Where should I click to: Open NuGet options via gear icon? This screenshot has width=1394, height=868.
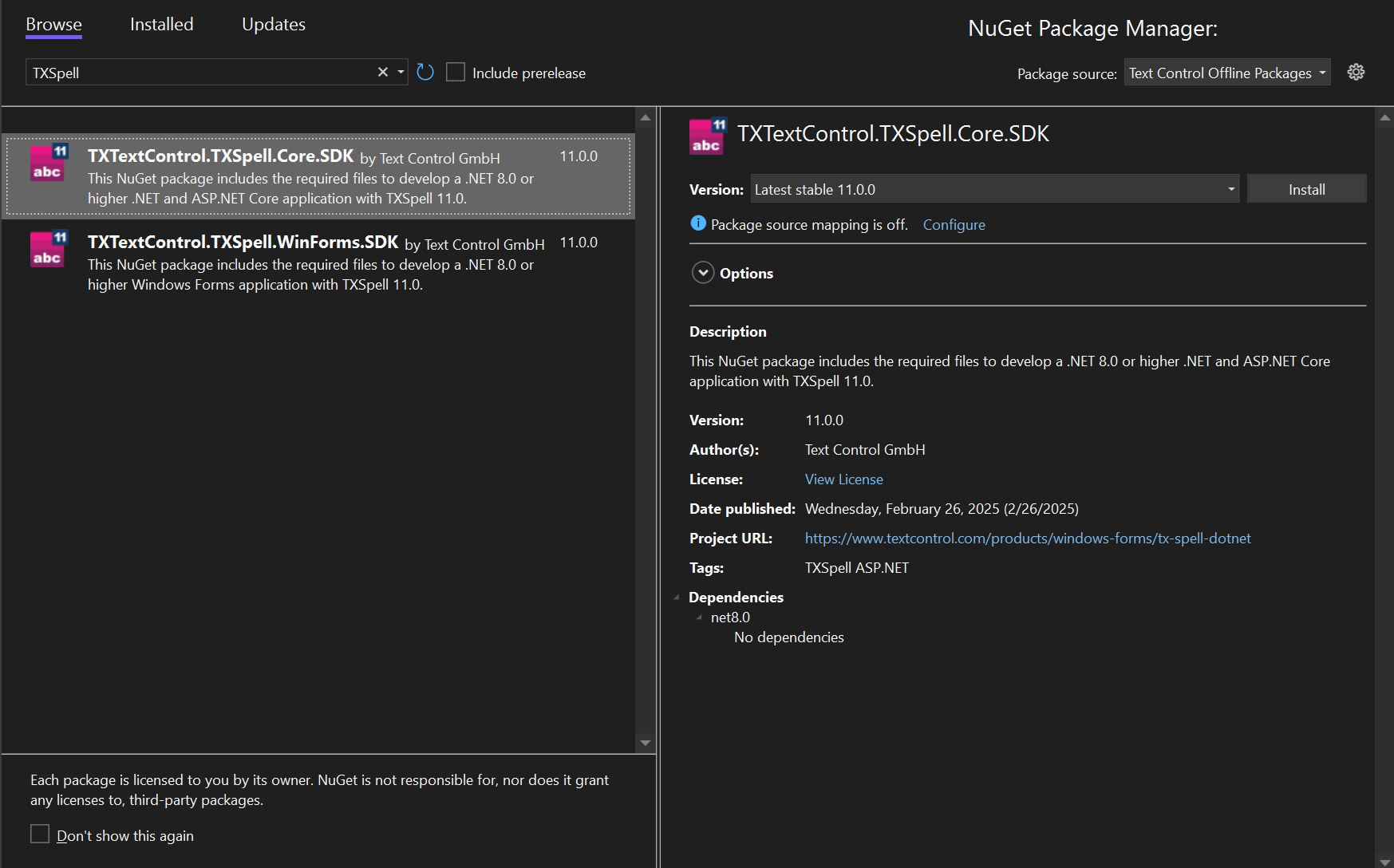pyautogui.click(x=1356, y=72)
